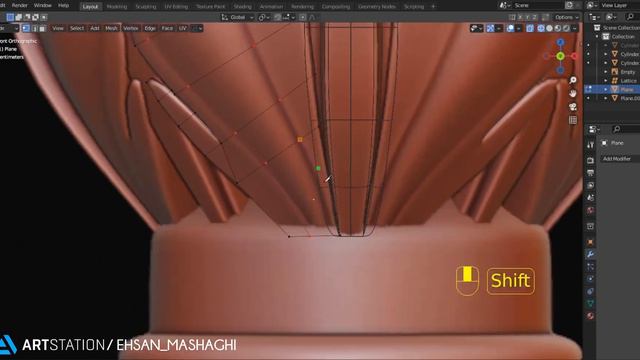Open the Mesh menu in viewport header
The width and height of the screenshot is (640, 360).
[111, 28]
